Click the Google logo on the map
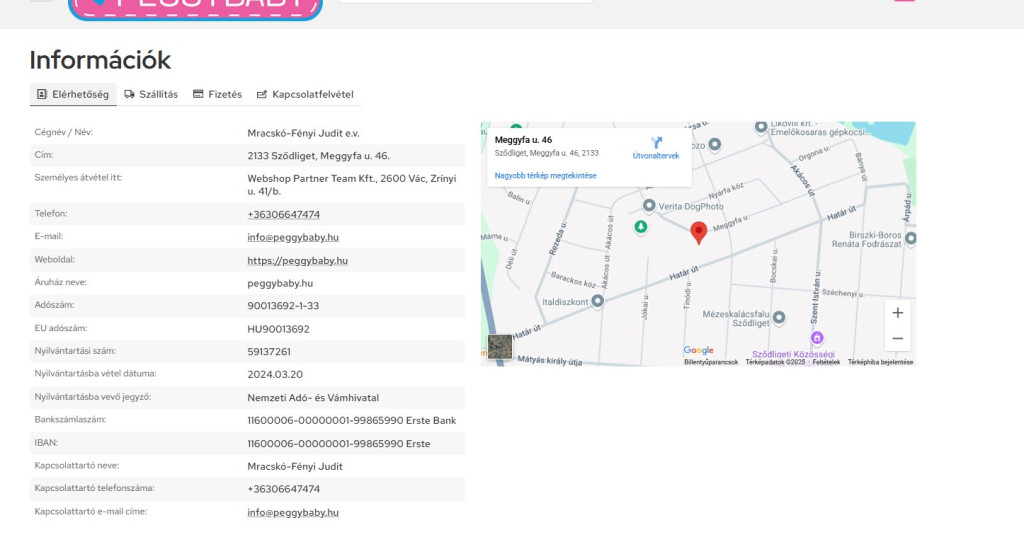Screen dimensions: 1024x537 point(698,350)
